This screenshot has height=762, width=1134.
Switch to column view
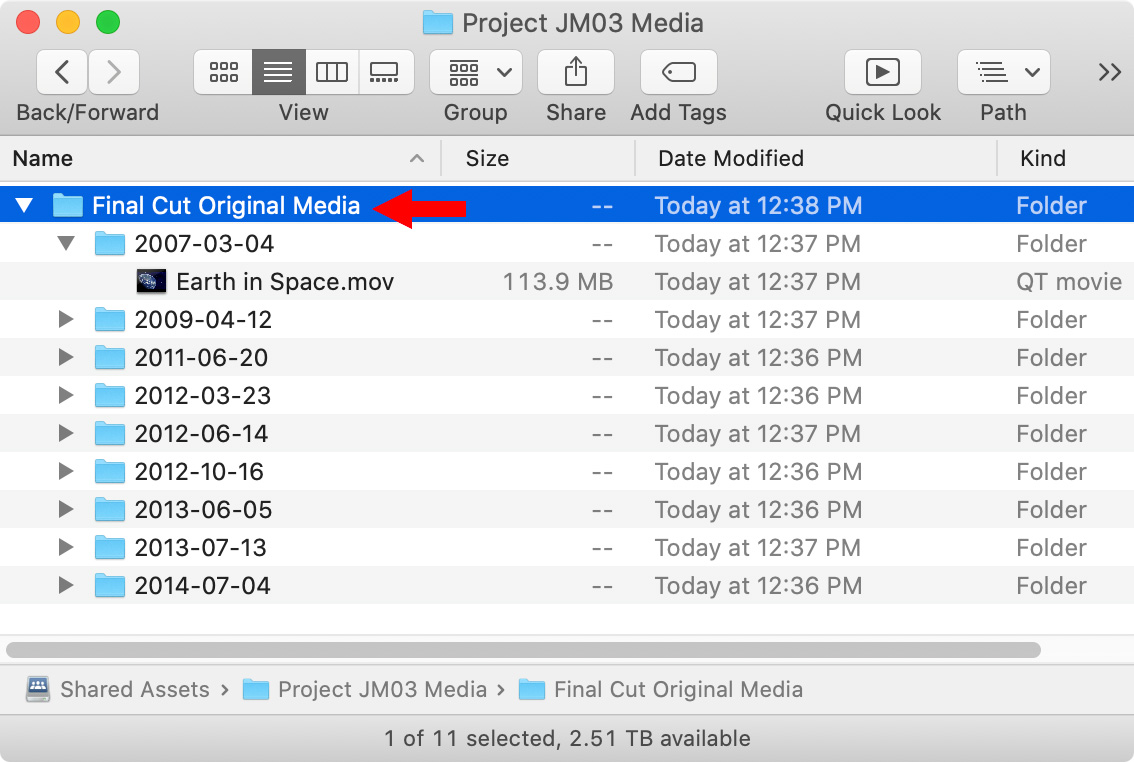(x=332, y=72)
